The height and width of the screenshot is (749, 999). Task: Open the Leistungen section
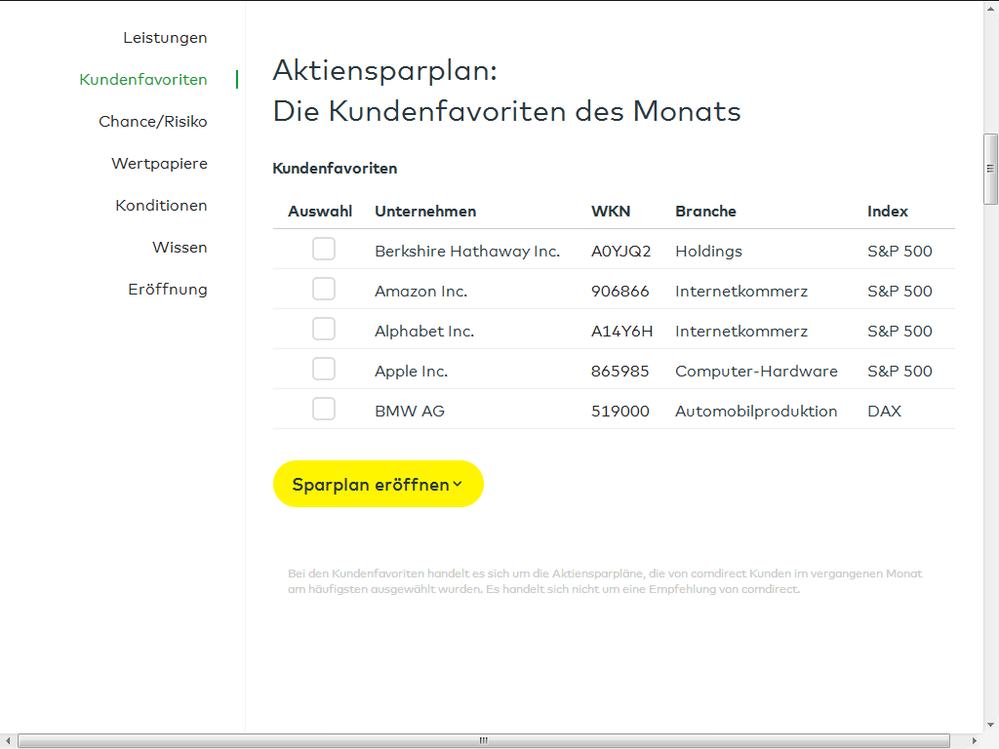click(x=164, y=37)
